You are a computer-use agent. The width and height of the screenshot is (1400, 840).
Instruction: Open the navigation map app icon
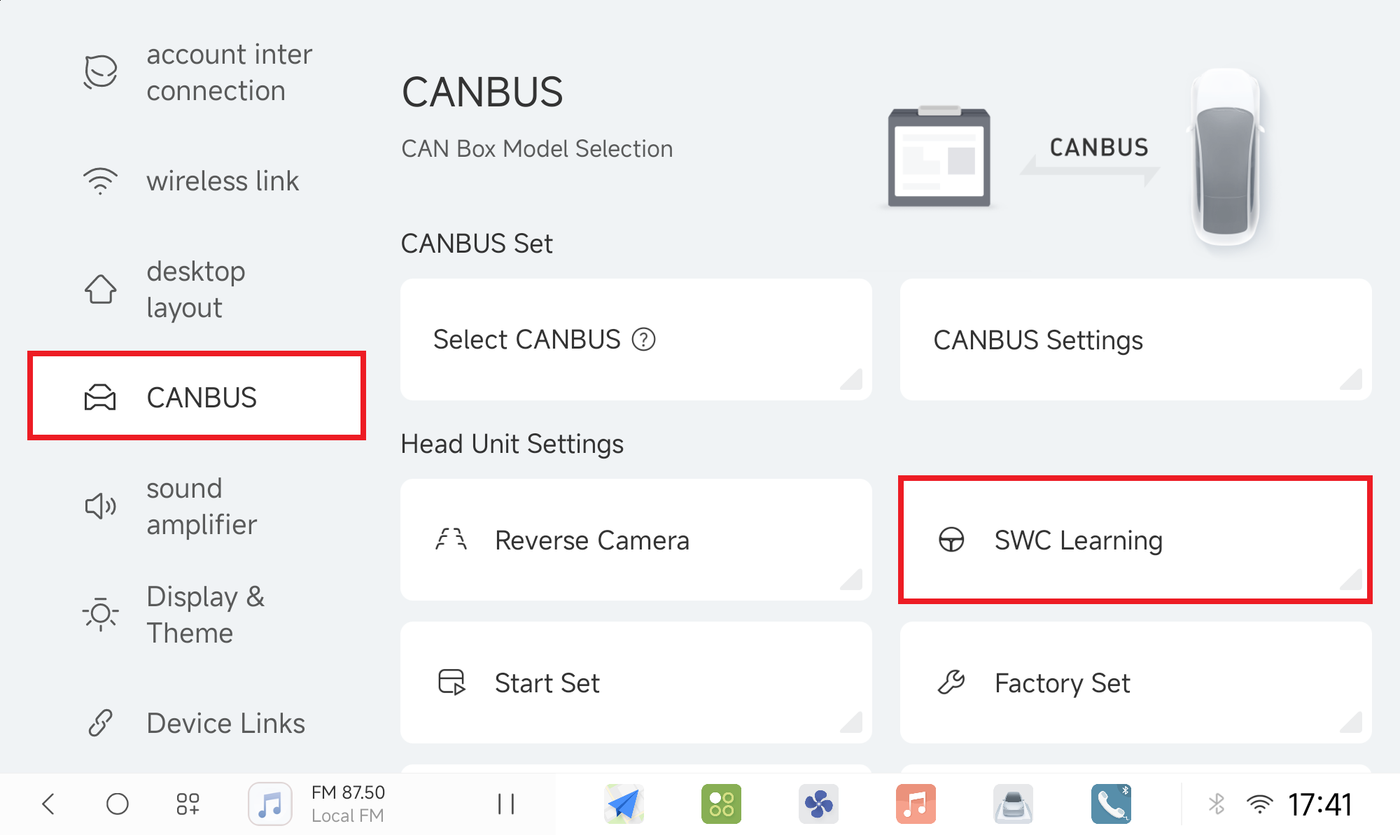[x=624, y=804]
